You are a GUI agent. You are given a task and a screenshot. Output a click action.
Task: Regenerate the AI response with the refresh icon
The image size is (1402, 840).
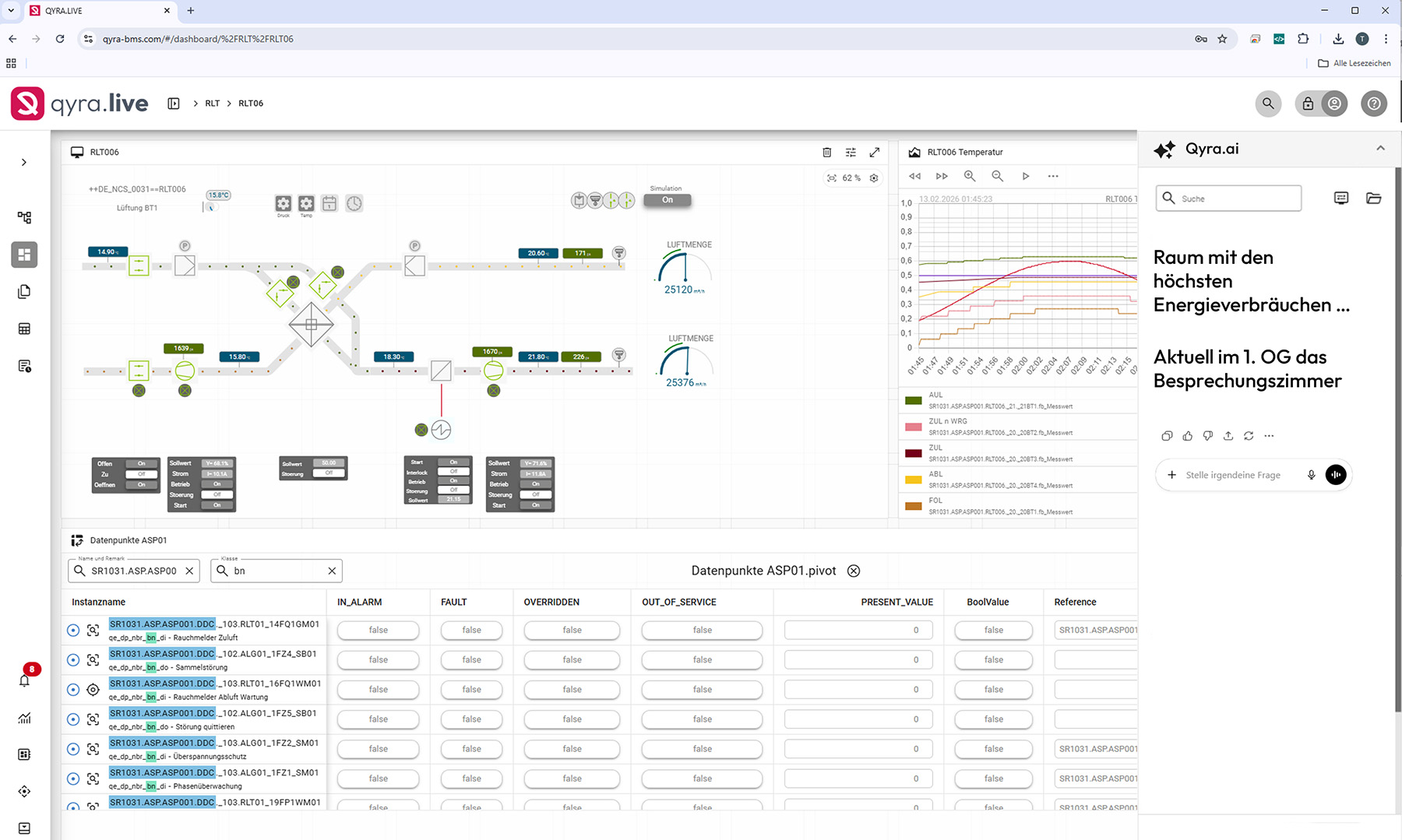tap(1249, 436)
